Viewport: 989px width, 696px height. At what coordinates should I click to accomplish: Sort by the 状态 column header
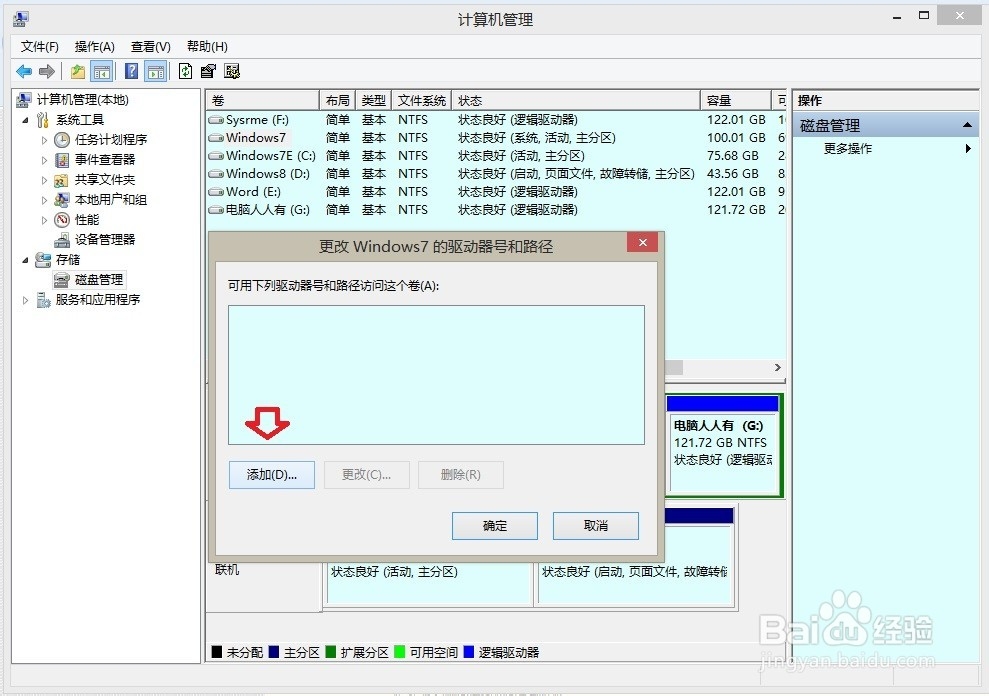(x=576, y=100)
